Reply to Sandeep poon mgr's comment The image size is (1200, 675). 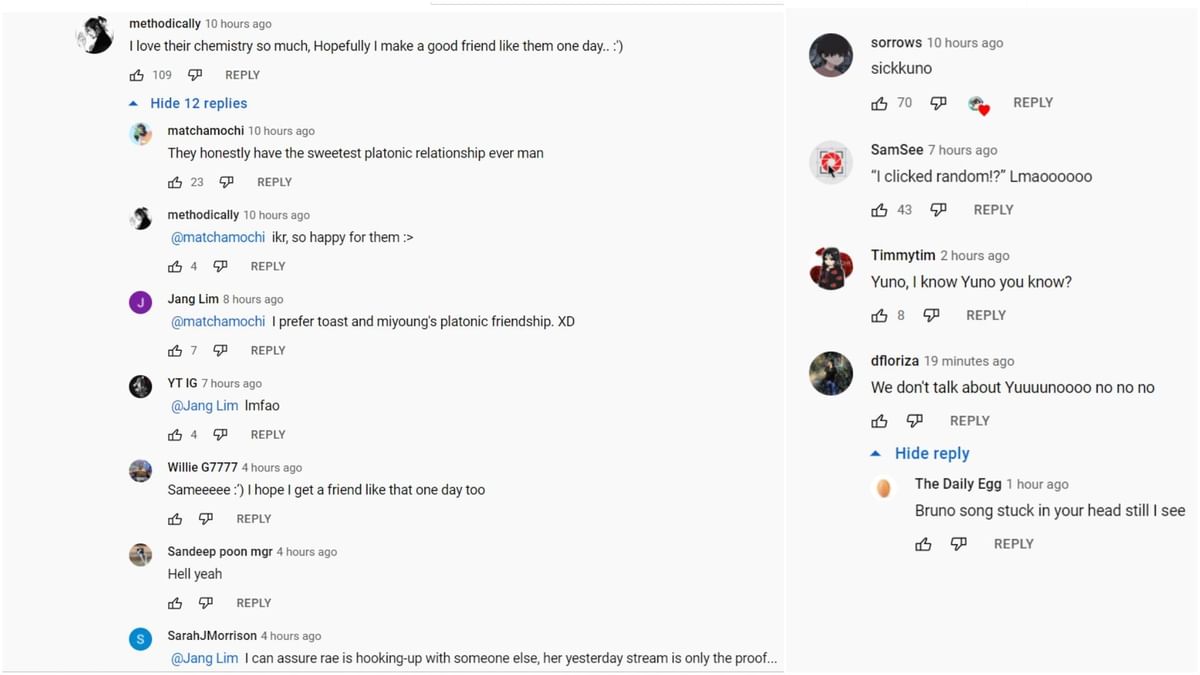click(254, 603)
